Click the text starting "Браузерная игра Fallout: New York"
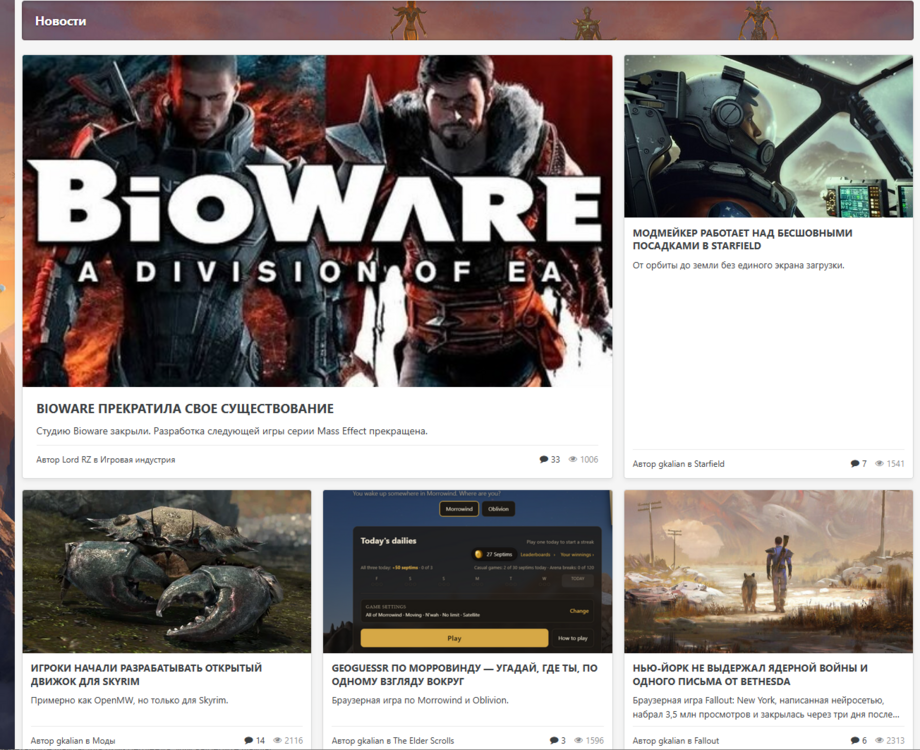 tap(766, 707)
